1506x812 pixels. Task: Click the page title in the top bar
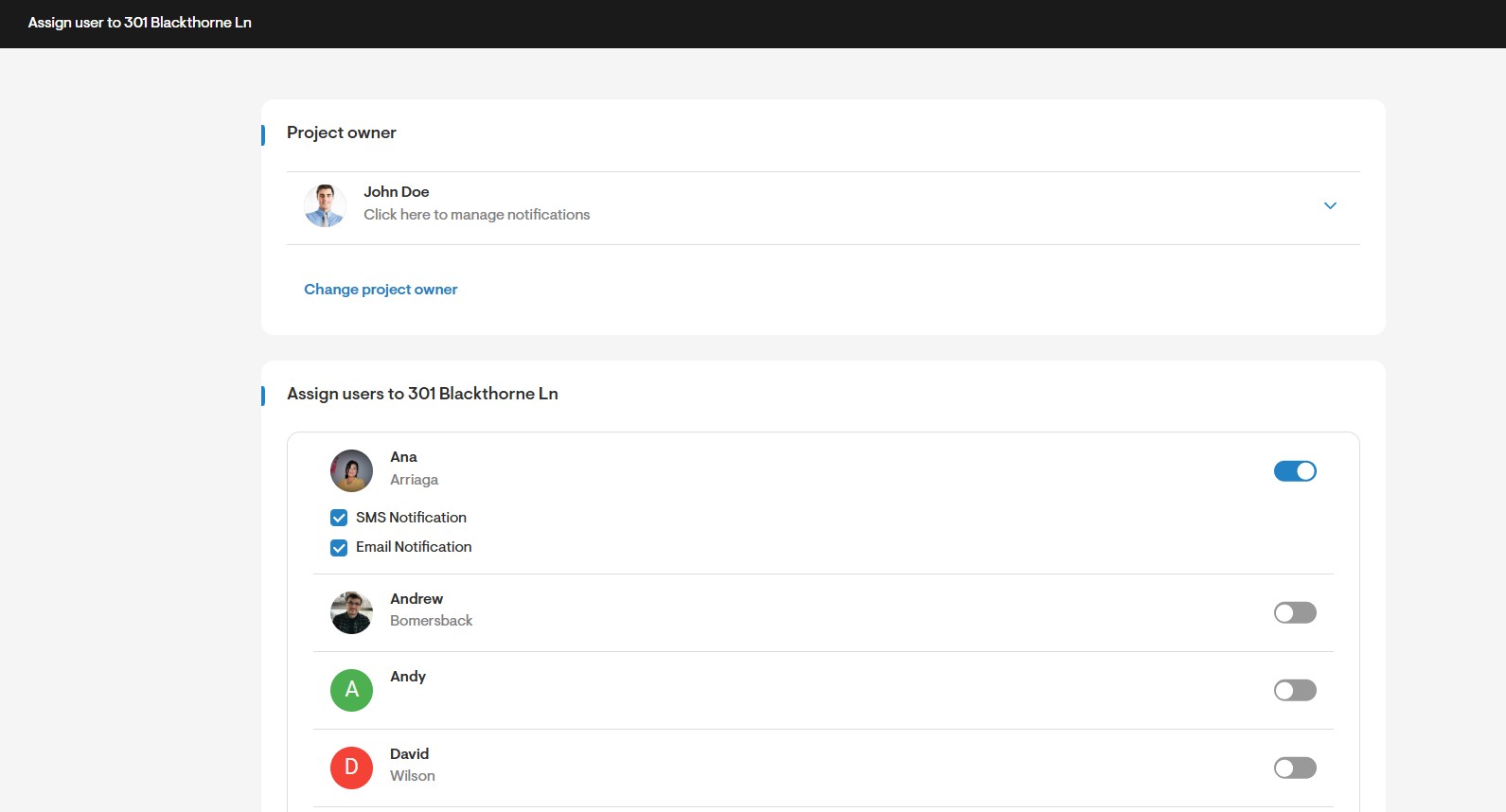pyautogui.click(x=140, y=23)
